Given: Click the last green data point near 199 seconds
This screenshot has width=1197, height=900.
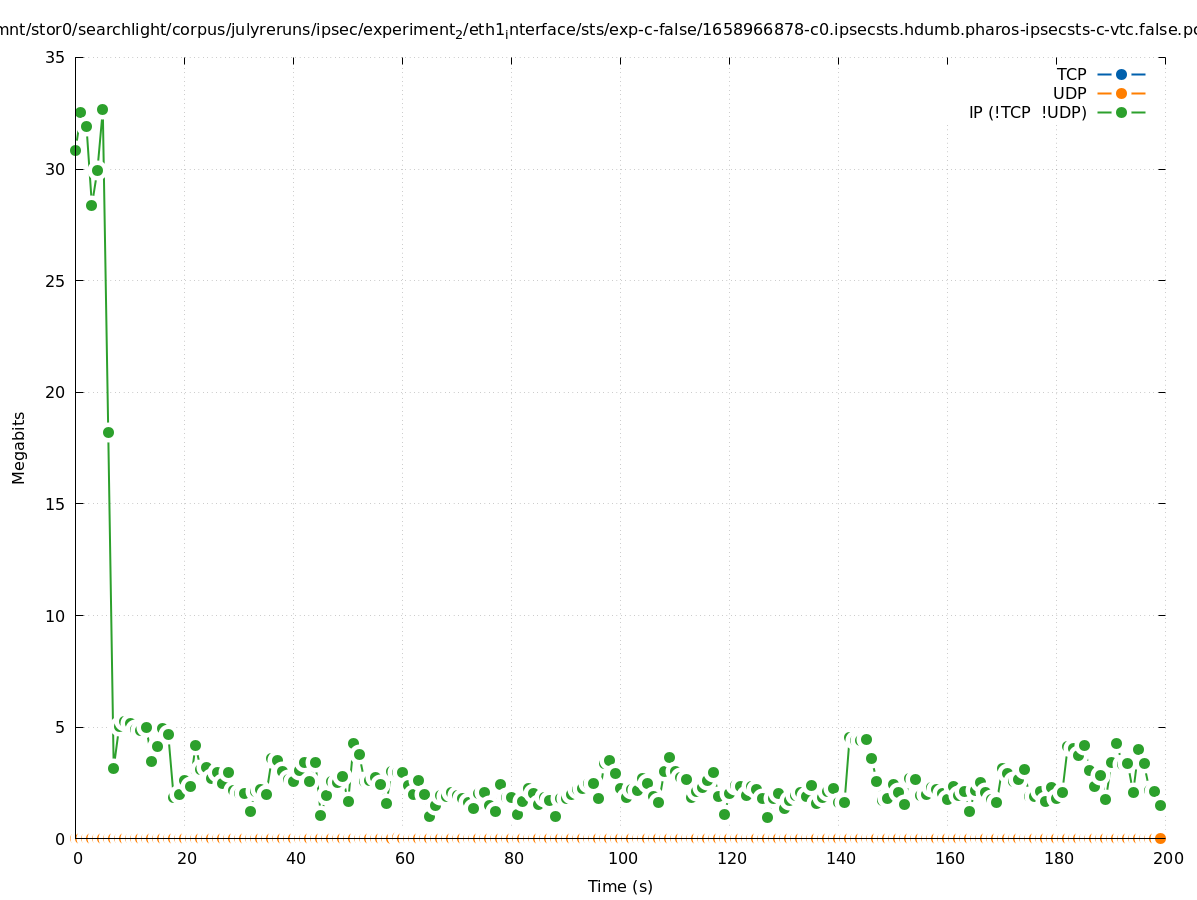Looking at the screenshot, I should pos(1160,805).
